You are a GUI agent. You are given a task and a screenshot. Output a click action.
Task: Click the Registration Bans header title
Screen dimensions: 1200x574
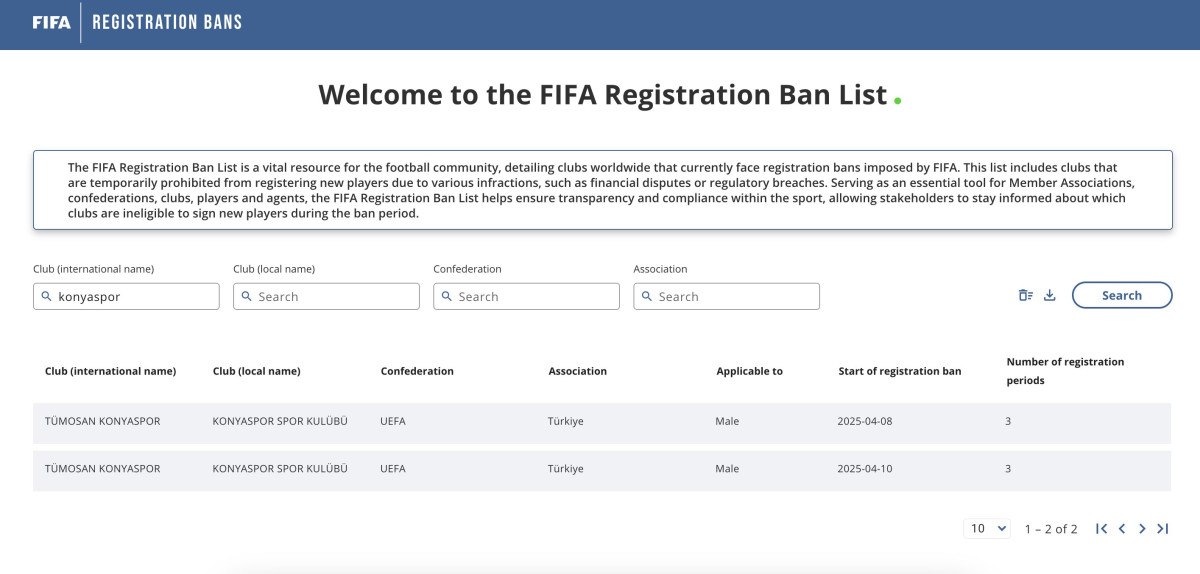pyautogui.click(x=167, y=23)
